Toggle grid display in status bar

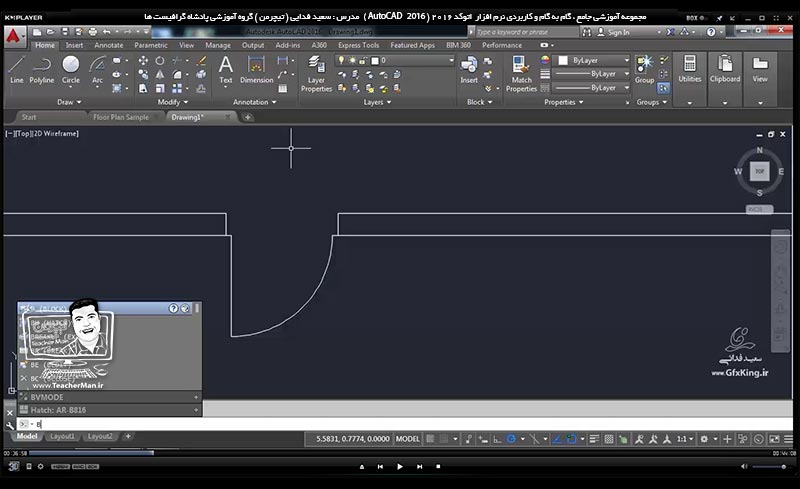pyautogui.click(x=430, y=439)
